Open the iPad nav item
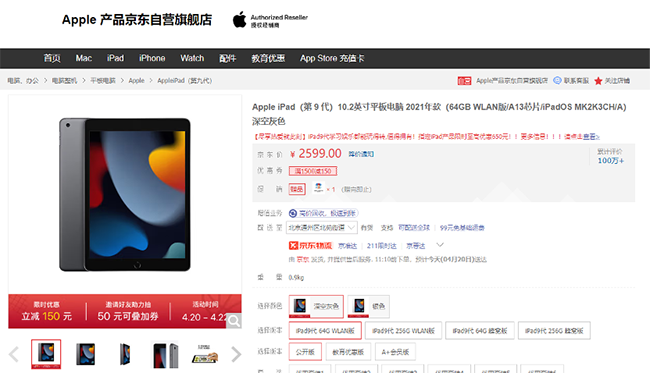Viewport: 650px width, 373px height. (115, 58)
